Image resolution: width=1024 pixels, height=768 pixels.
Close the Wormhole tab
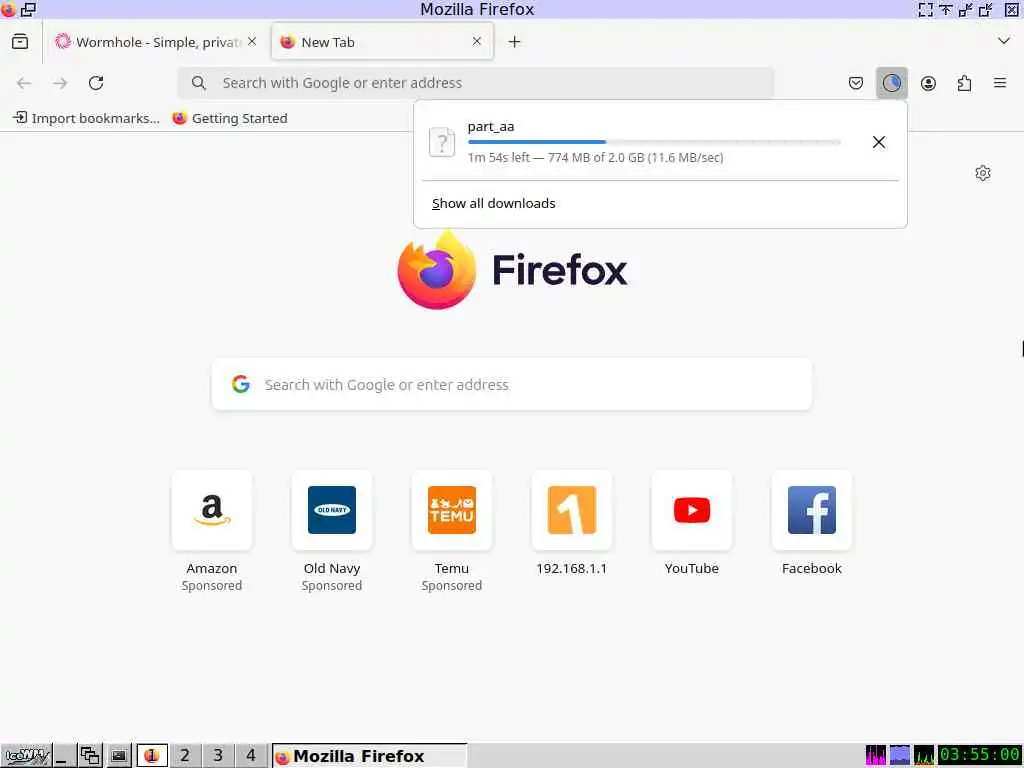[x=252, y=41]
